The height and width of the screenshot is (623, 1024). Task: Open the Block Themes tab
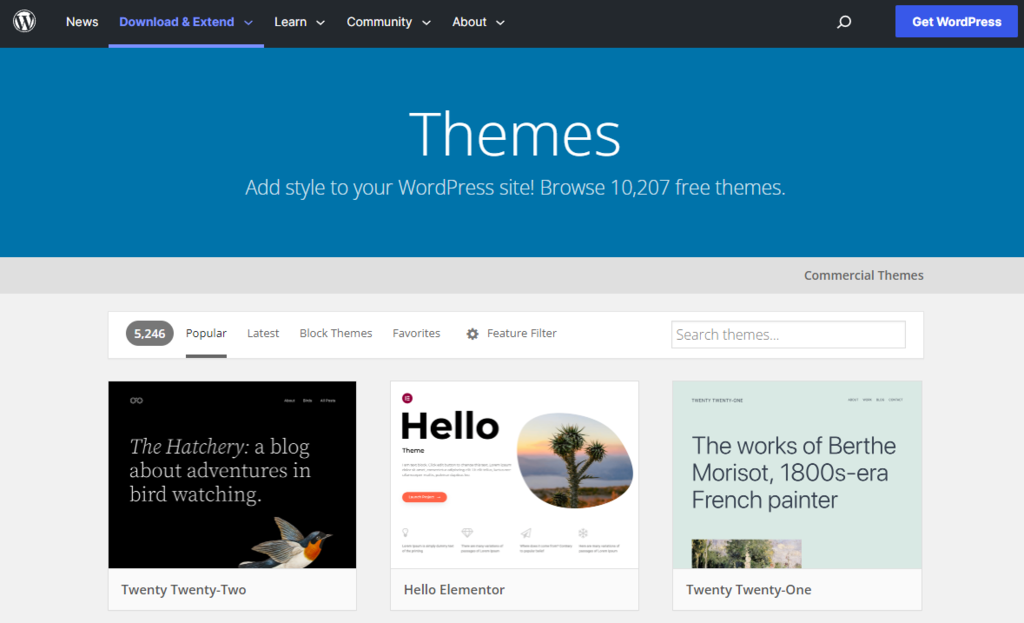point(336,333)
